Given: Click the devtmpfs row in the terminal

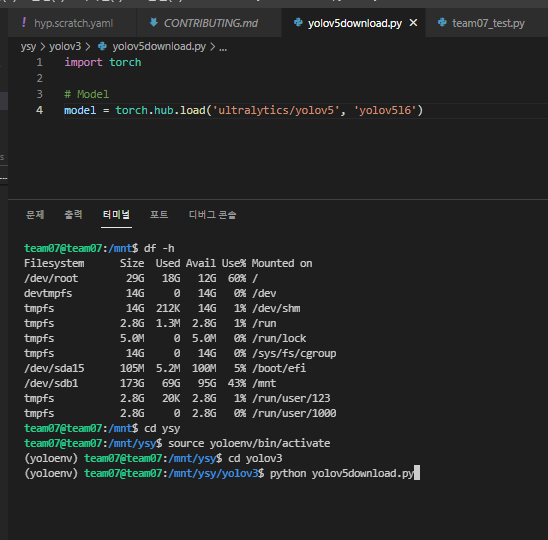Looking at the screenshot, I should [x=150, y=293].
